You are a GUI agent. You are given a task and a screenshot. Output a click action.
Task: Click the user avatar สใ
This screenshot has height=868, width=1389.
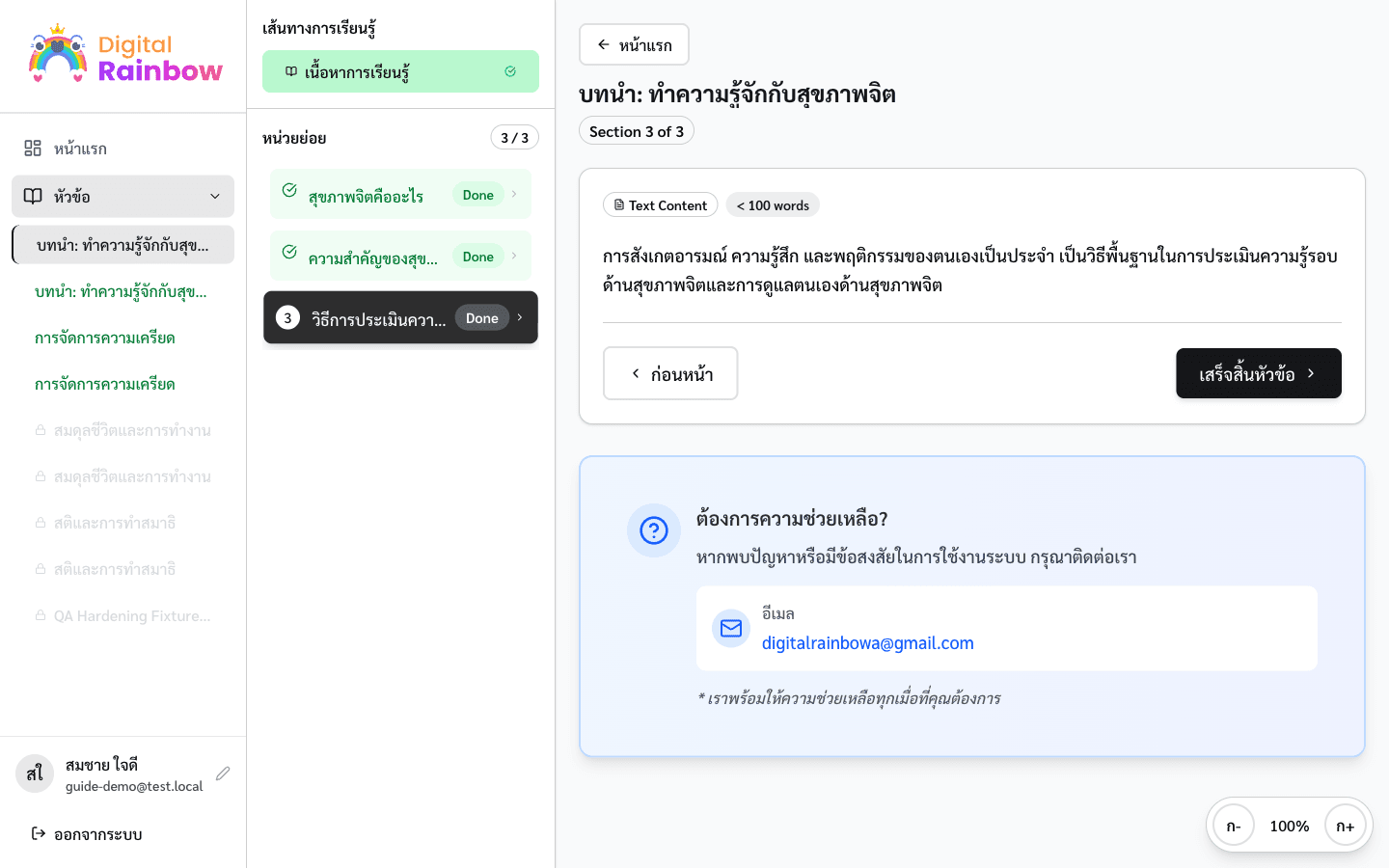35,773
